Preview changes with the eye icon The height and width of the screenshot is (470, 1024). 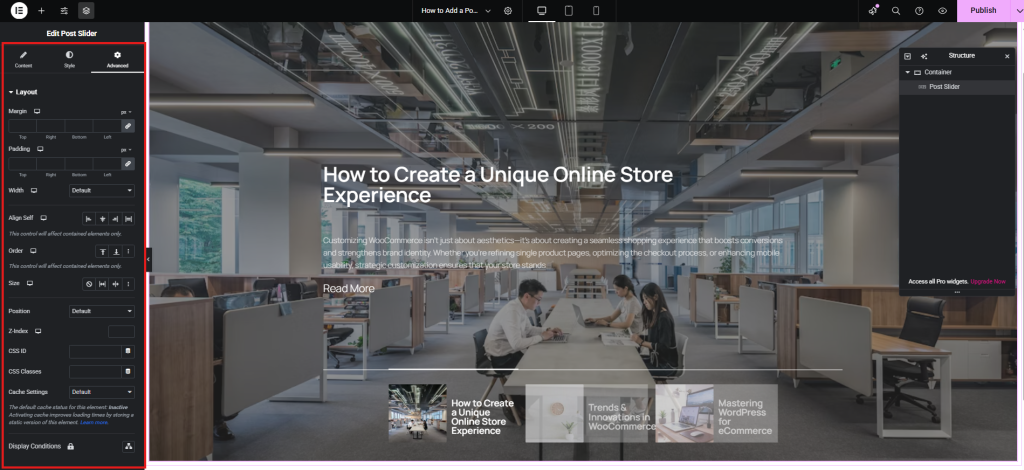point(942,10)
